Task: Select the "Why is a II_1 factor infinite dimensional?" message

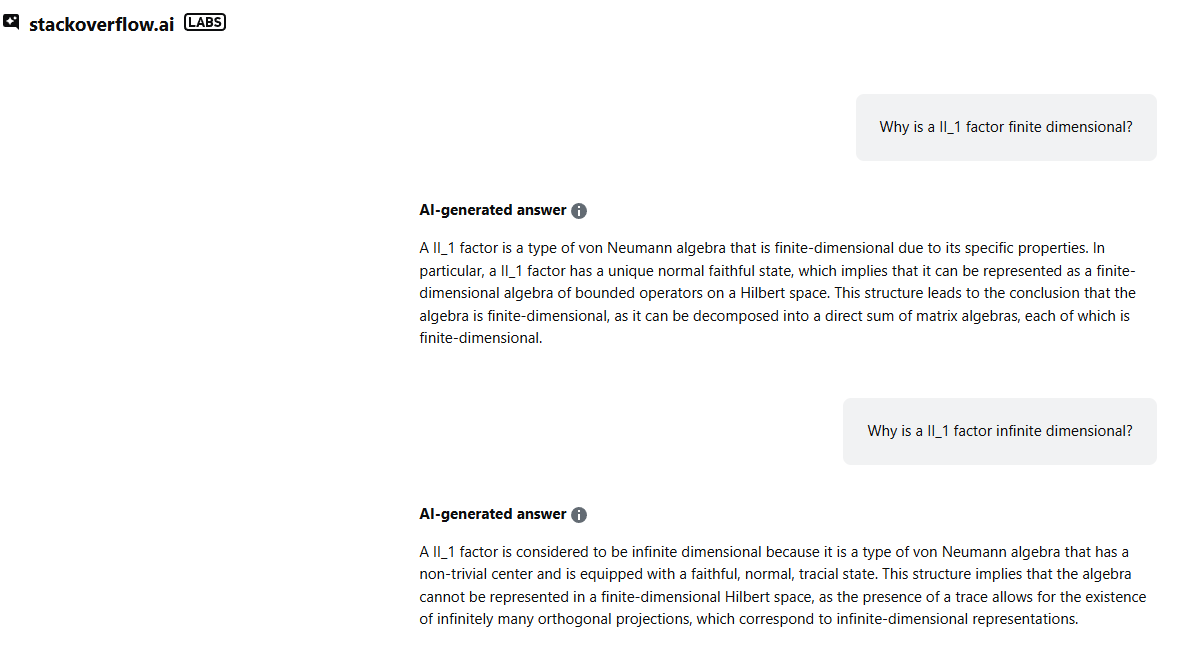Action: (1000, 431)
